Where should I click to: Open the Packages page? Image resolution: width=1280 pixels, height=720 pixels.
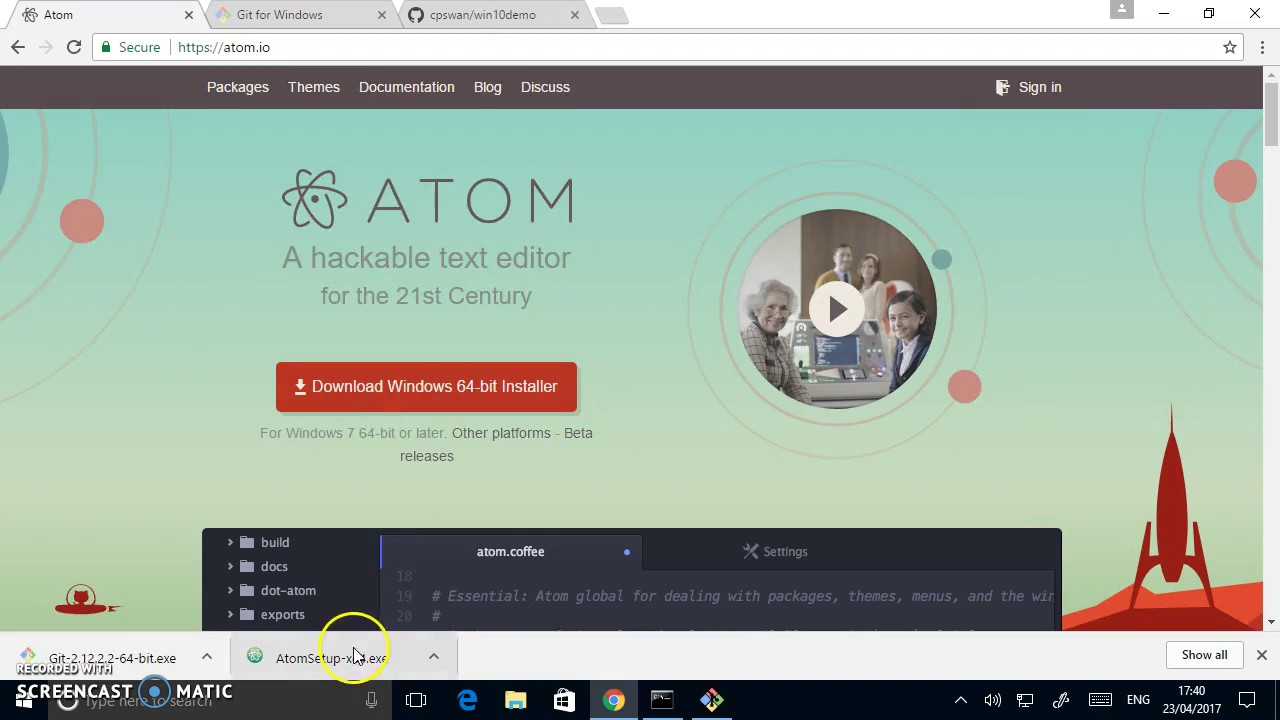click(238, 87)
